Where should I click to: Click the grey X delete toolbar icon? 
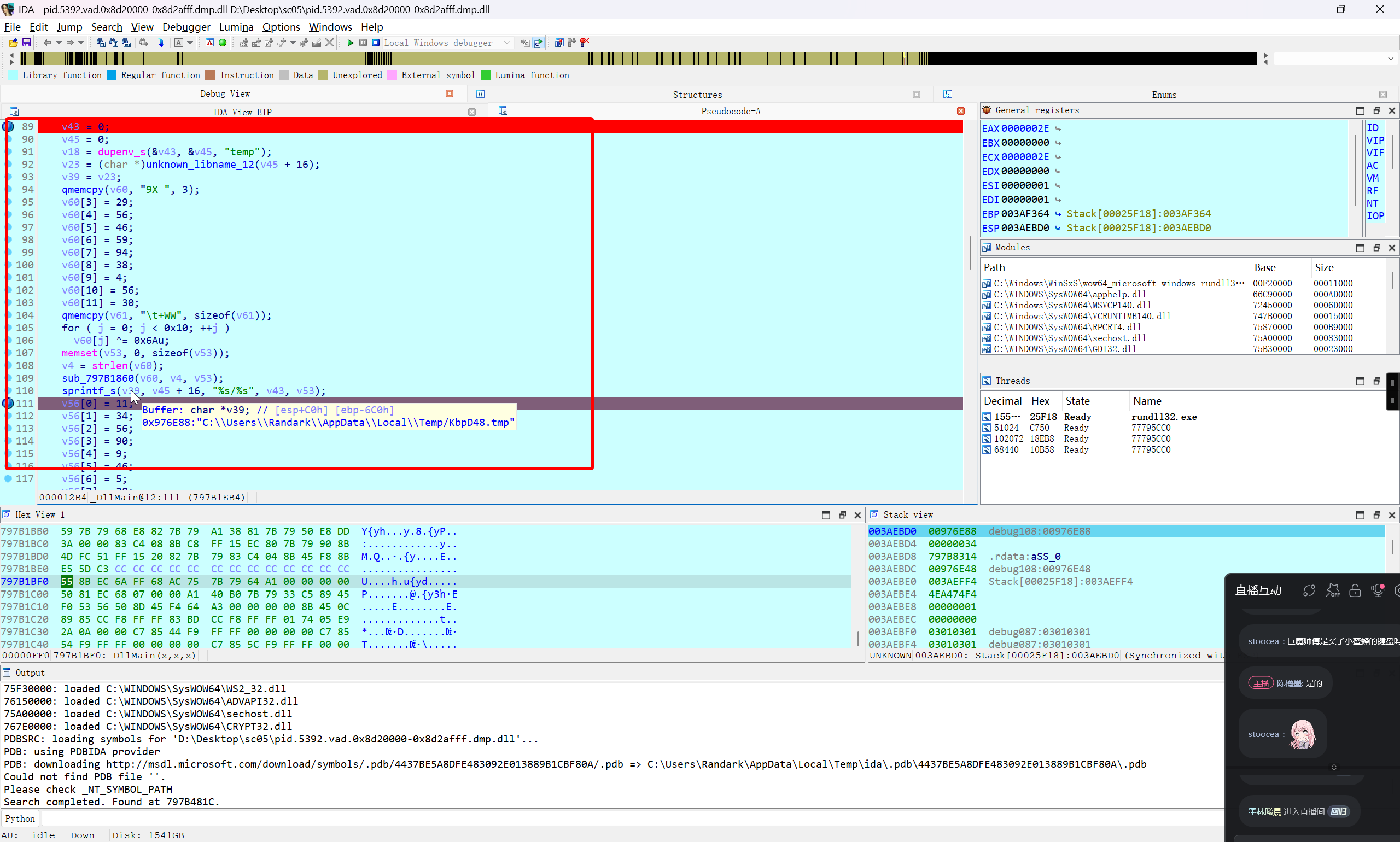click(329, 43)
